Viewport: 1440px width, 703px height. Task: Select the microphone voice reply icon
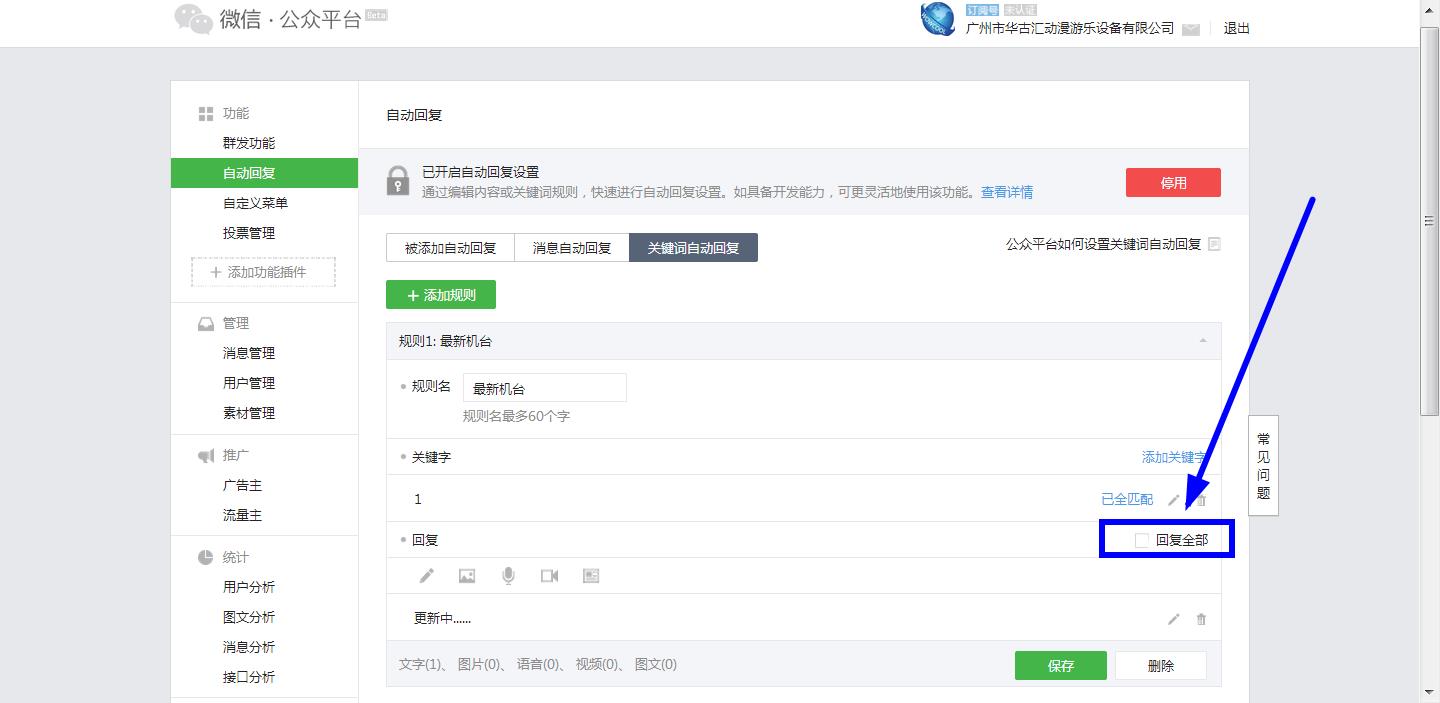pos(508,575)
